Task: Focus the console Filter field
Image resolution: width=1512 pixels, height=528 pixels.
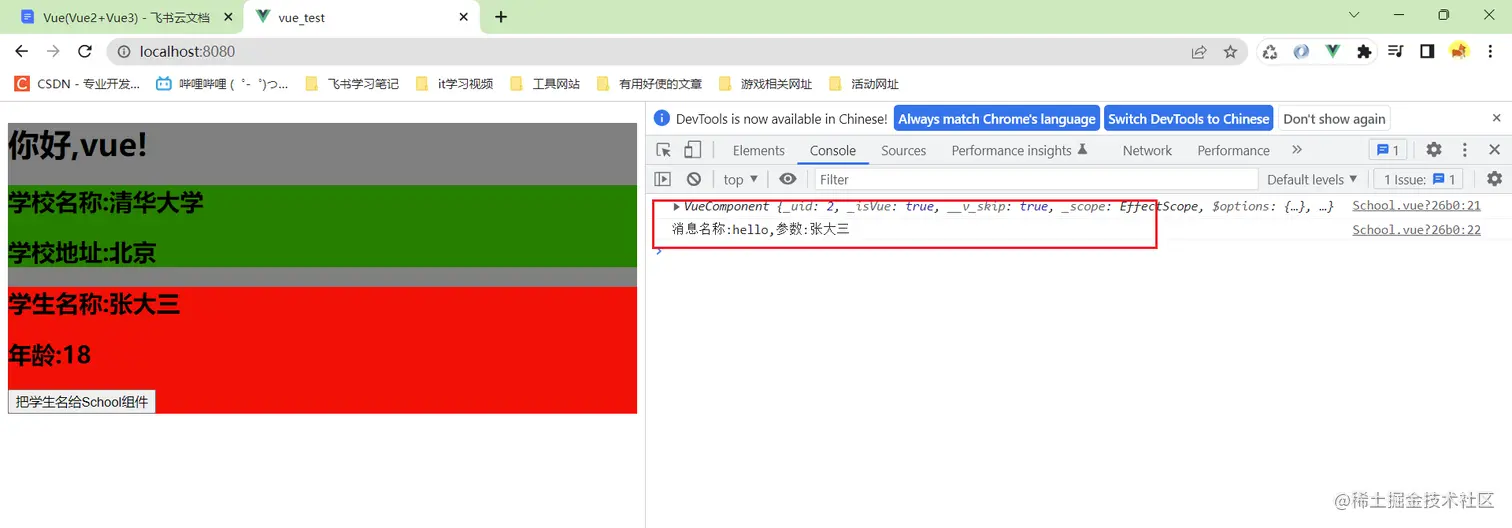Action: point(1037,179)
